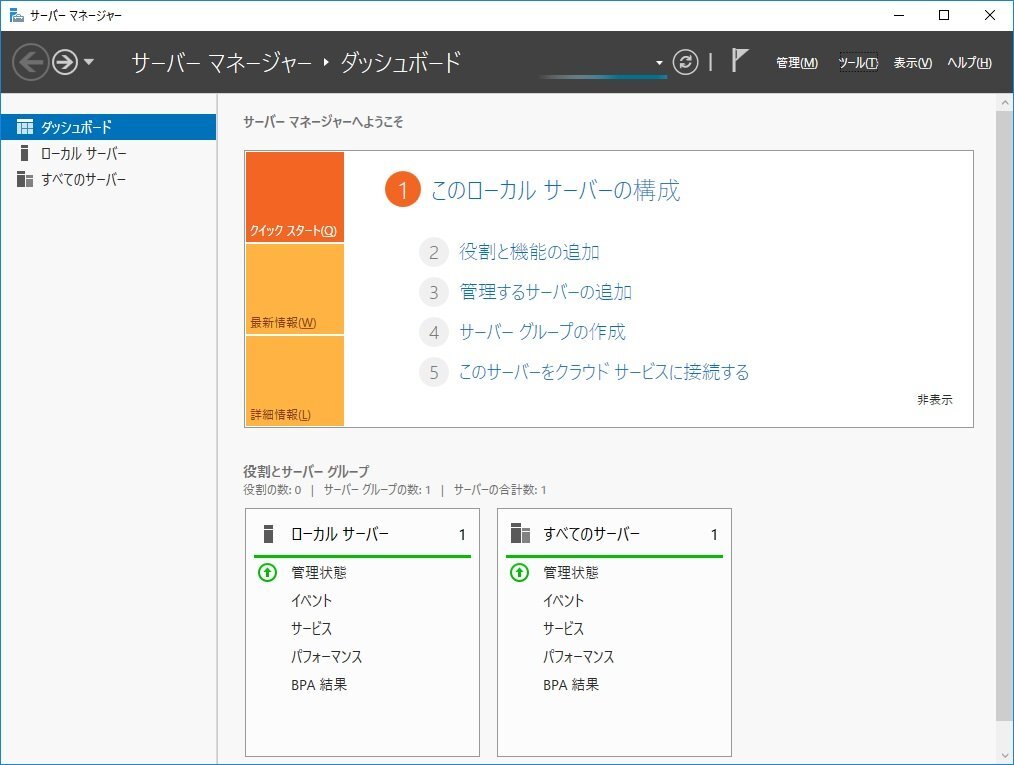Viewport: 1014px width, 765px height.
Task: Open the 管理 menu
Action: (x=795, y=62)
